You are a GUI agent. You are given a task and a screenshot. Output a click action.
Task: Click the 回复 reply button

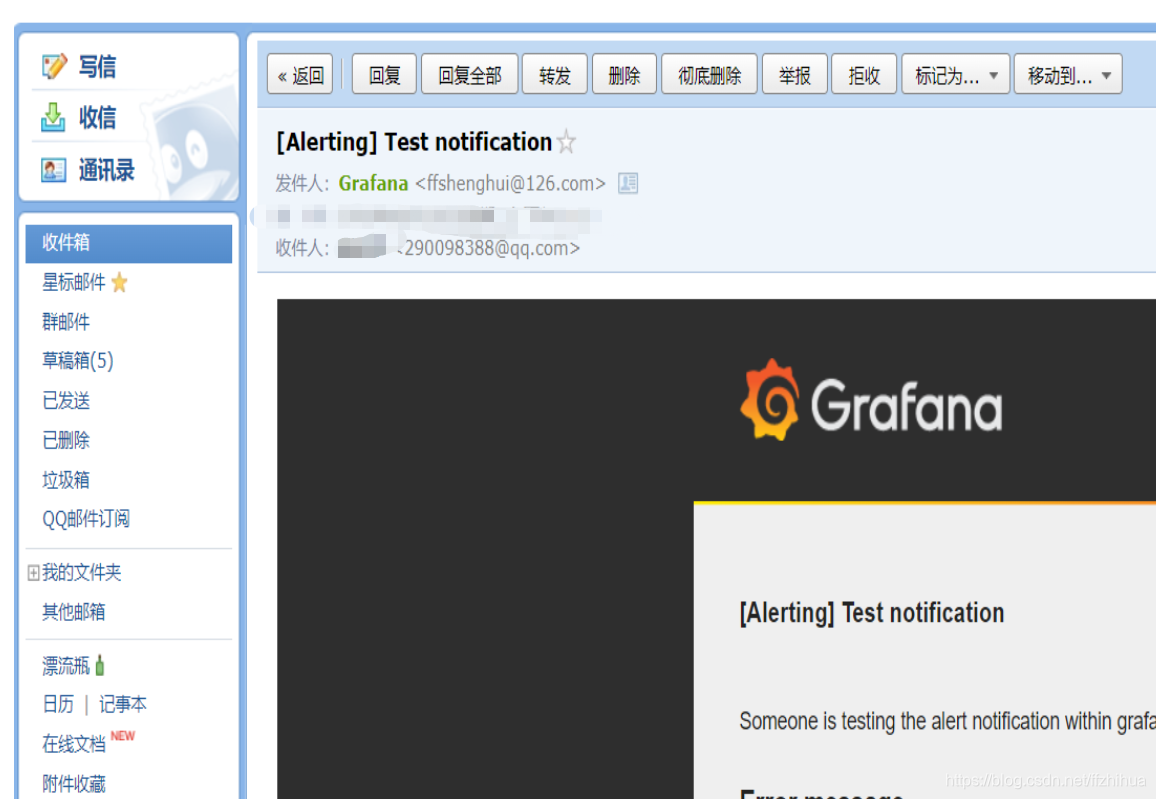click(384, 74)
